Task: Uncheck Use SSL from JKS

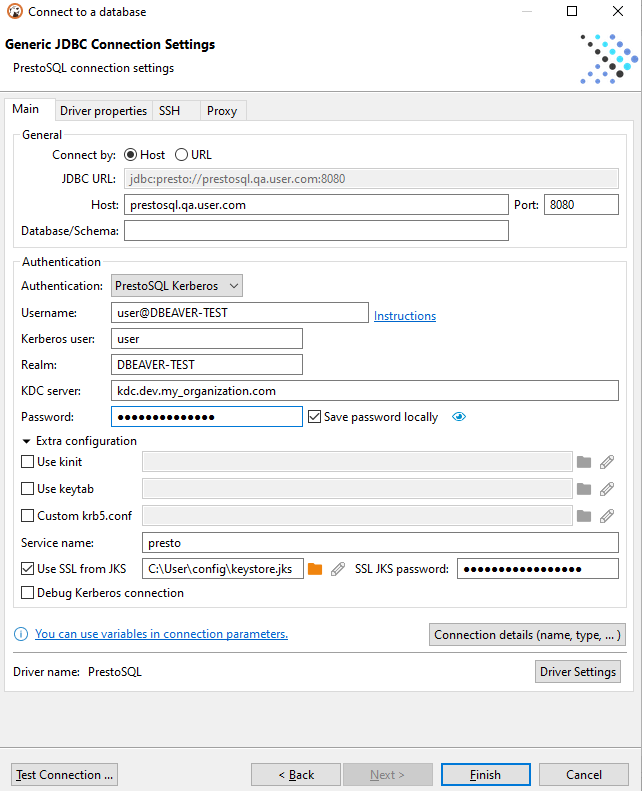Action: pos(27,569)
